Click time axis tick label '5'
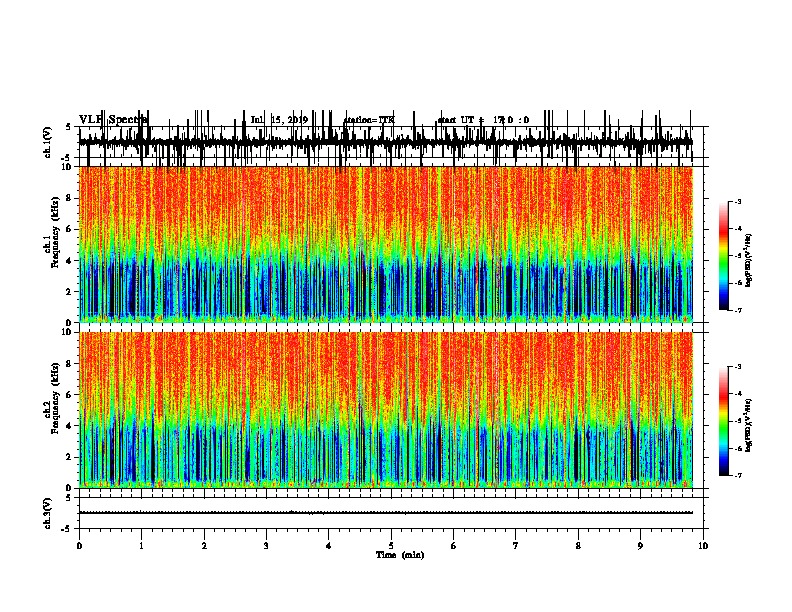The height and width of the screenshot is (612, 792). click(x=391, y=546)
